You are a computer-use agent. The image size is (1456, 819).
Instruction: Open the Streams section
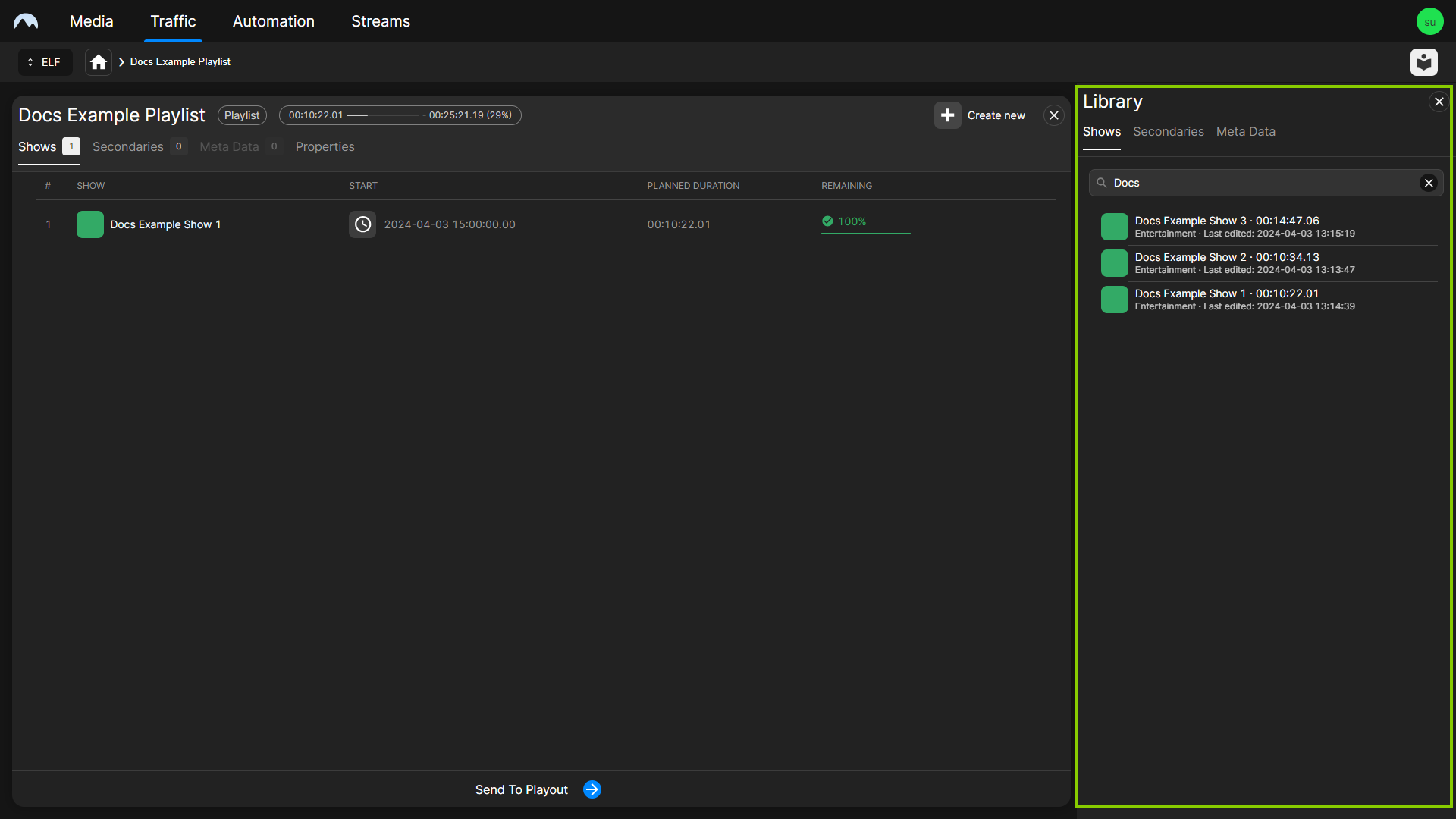(x=380, y=20)
